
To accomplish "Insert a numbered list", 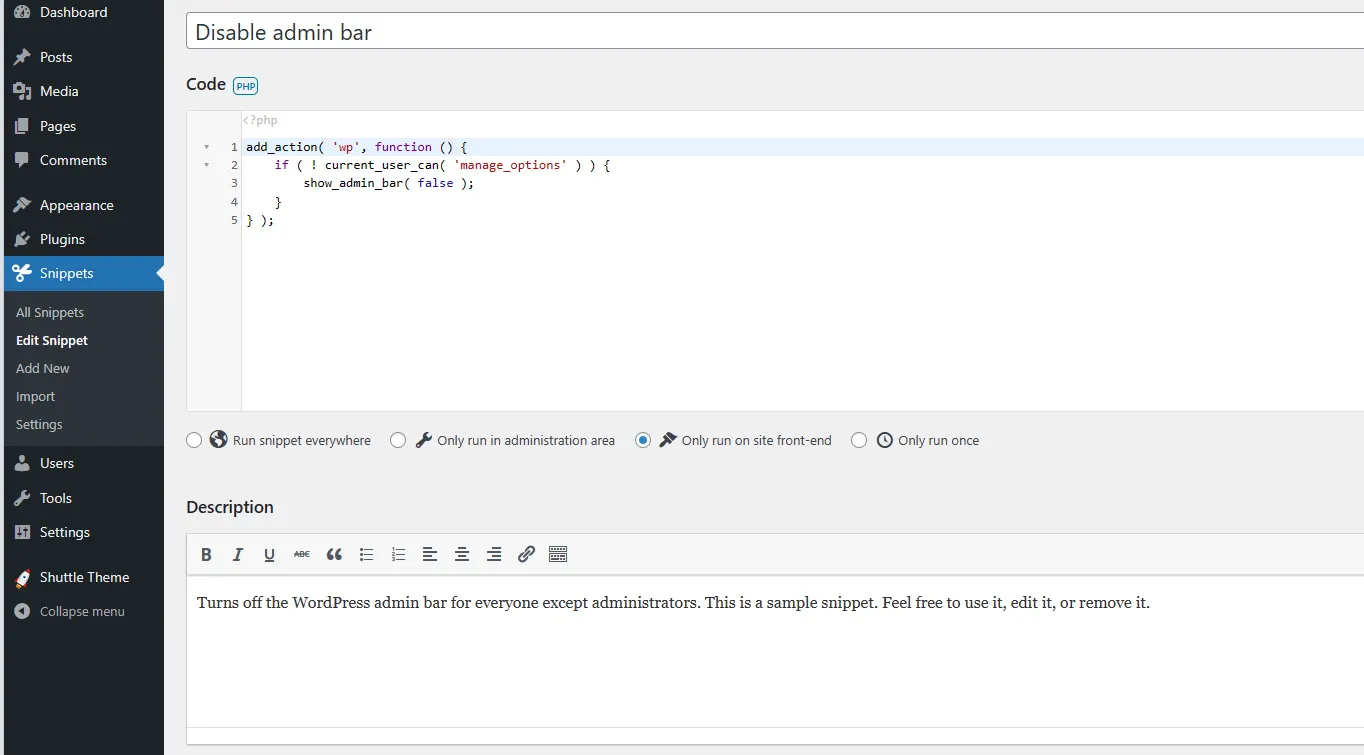I will point(398,555).
